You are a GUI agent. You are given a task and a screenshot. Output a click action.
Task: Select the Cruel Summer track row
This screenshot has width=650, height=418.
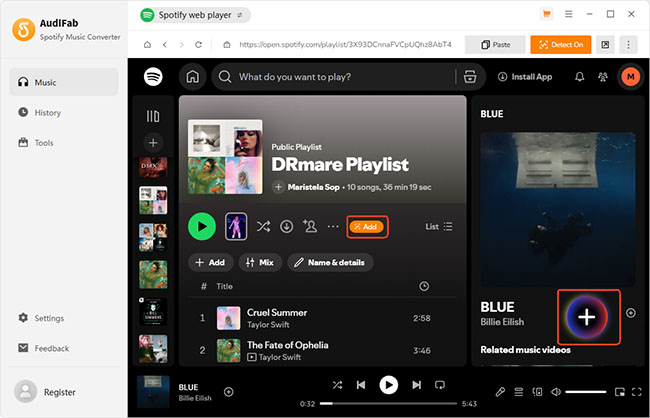coord(323,318)
